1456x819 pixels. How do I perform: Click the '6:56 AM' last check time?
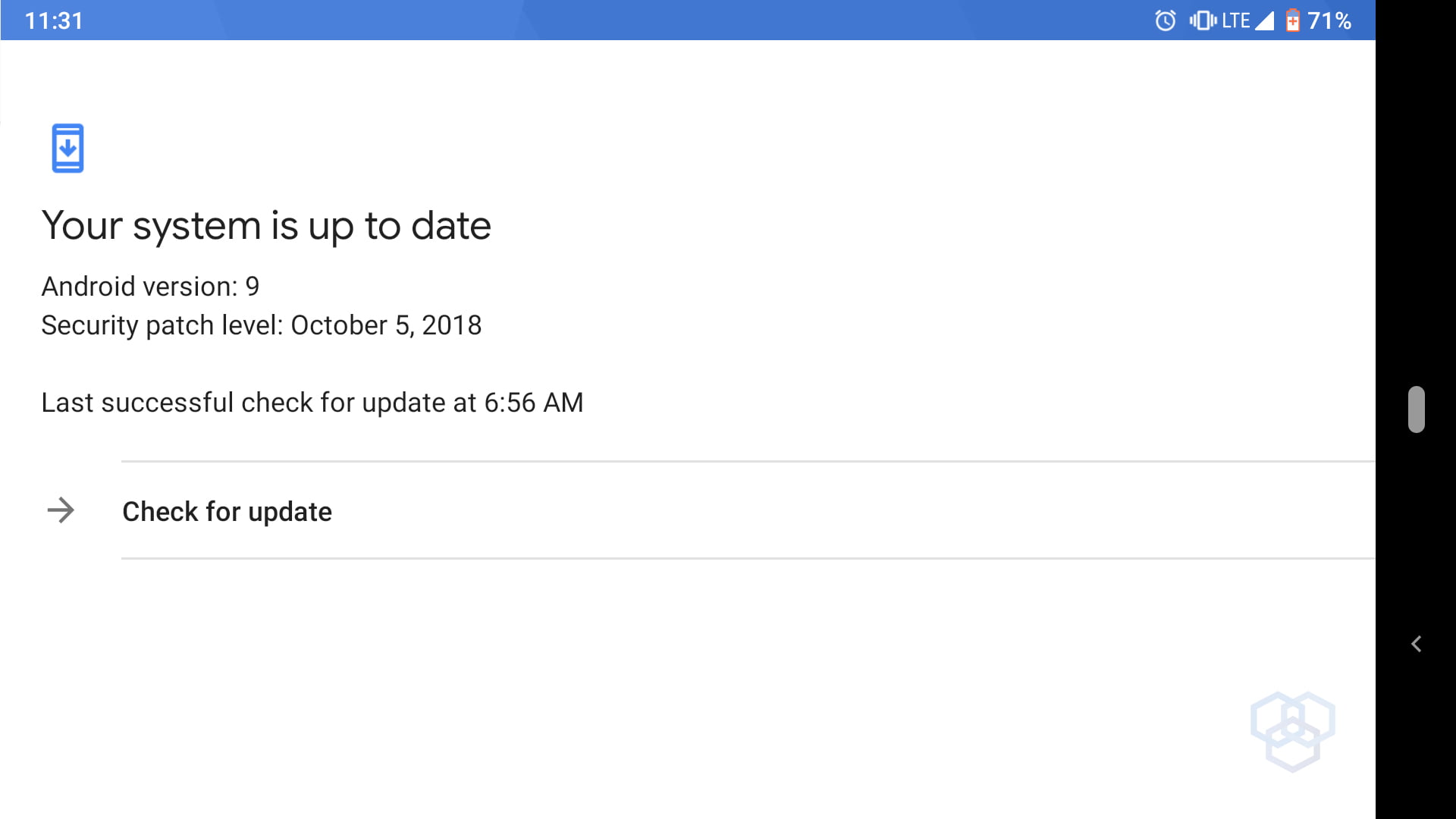533,403
